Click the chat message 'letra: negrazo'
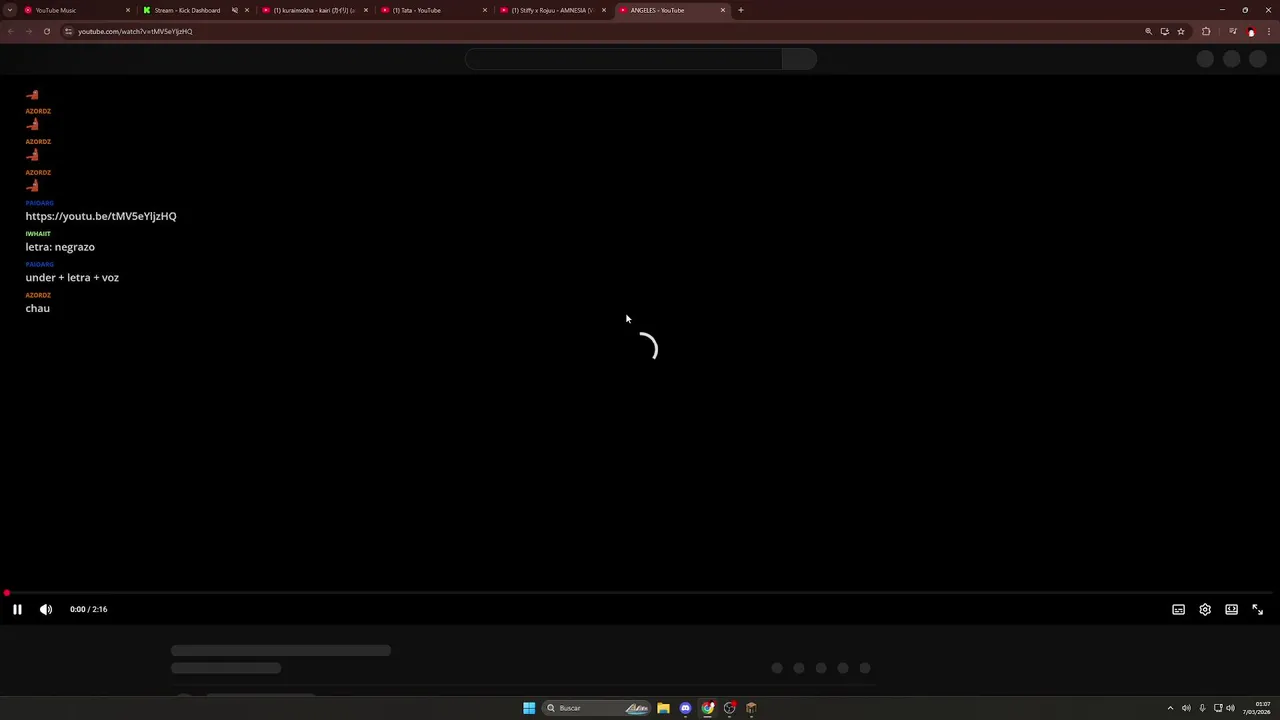The height and width of the screenshot is (720, 1280). point(60,247)
